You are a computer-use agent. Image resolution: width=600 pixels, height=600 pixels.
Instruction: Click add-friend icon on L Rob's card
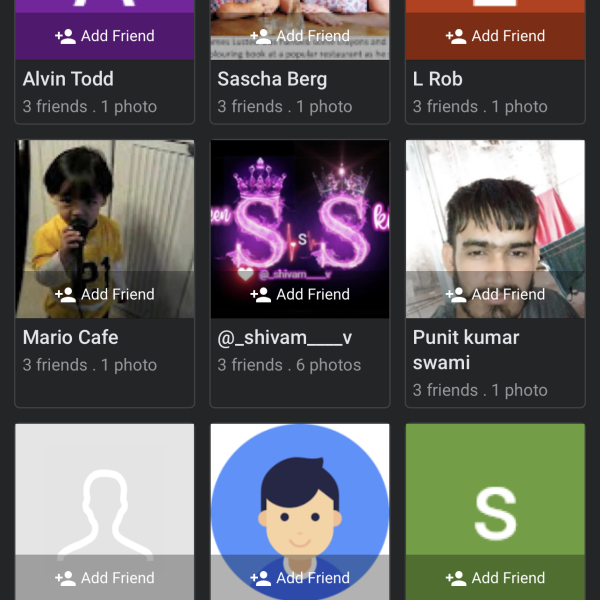pos(456,36)
